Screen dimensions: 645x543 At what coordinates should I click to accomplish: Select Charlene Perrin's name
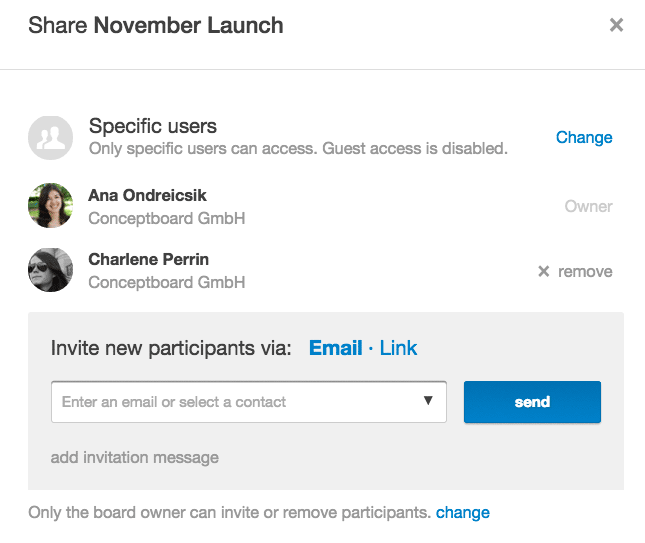click(148, 260)
